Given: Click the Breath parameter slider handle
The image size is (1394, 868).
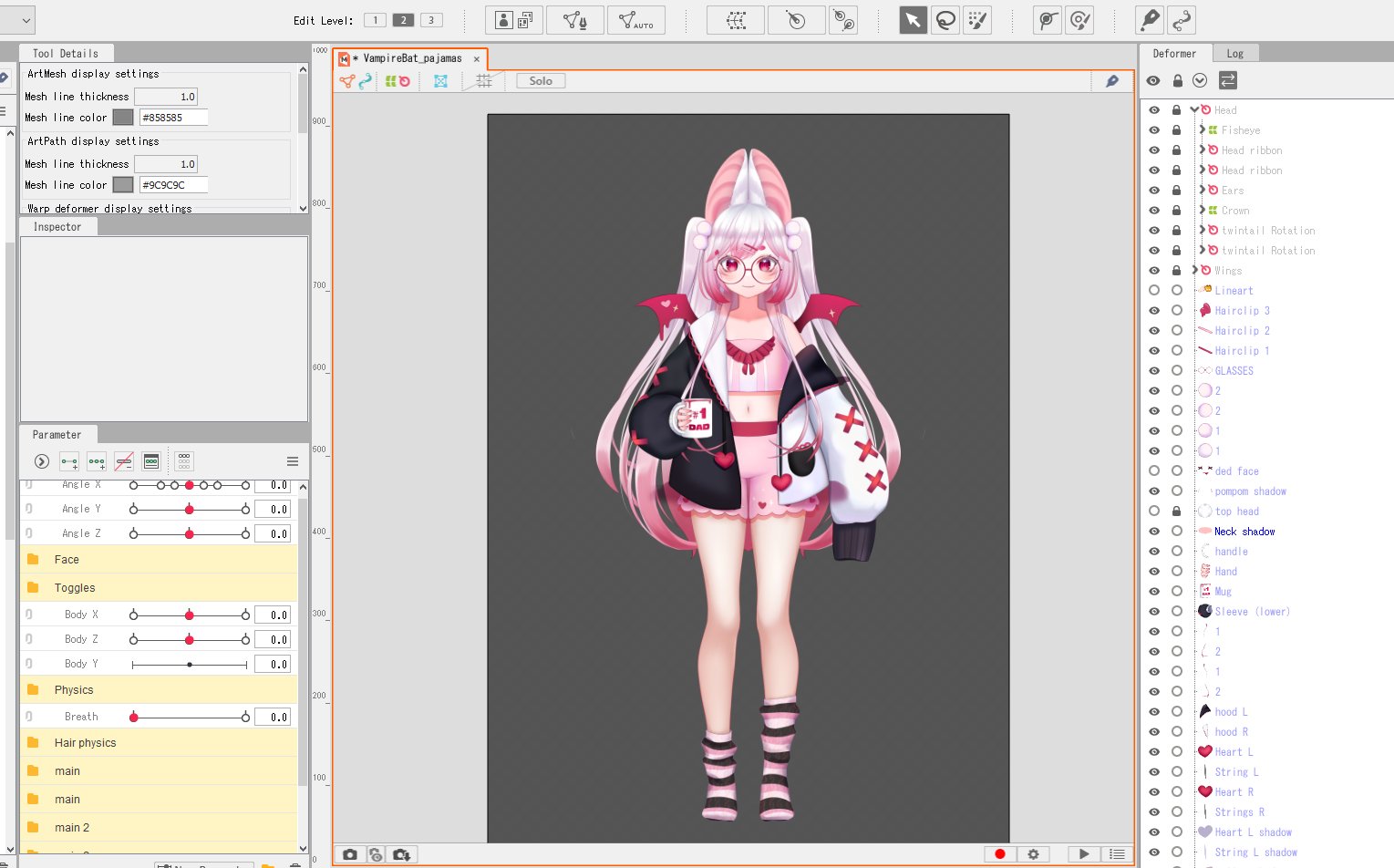Looking at the screenshot, I should coord(134,718).
